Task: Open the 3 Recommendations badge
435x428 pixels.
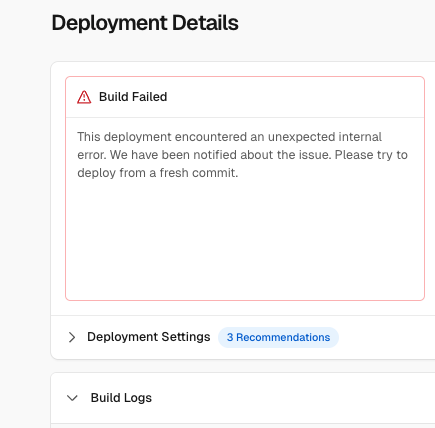Action: point(278,337)
